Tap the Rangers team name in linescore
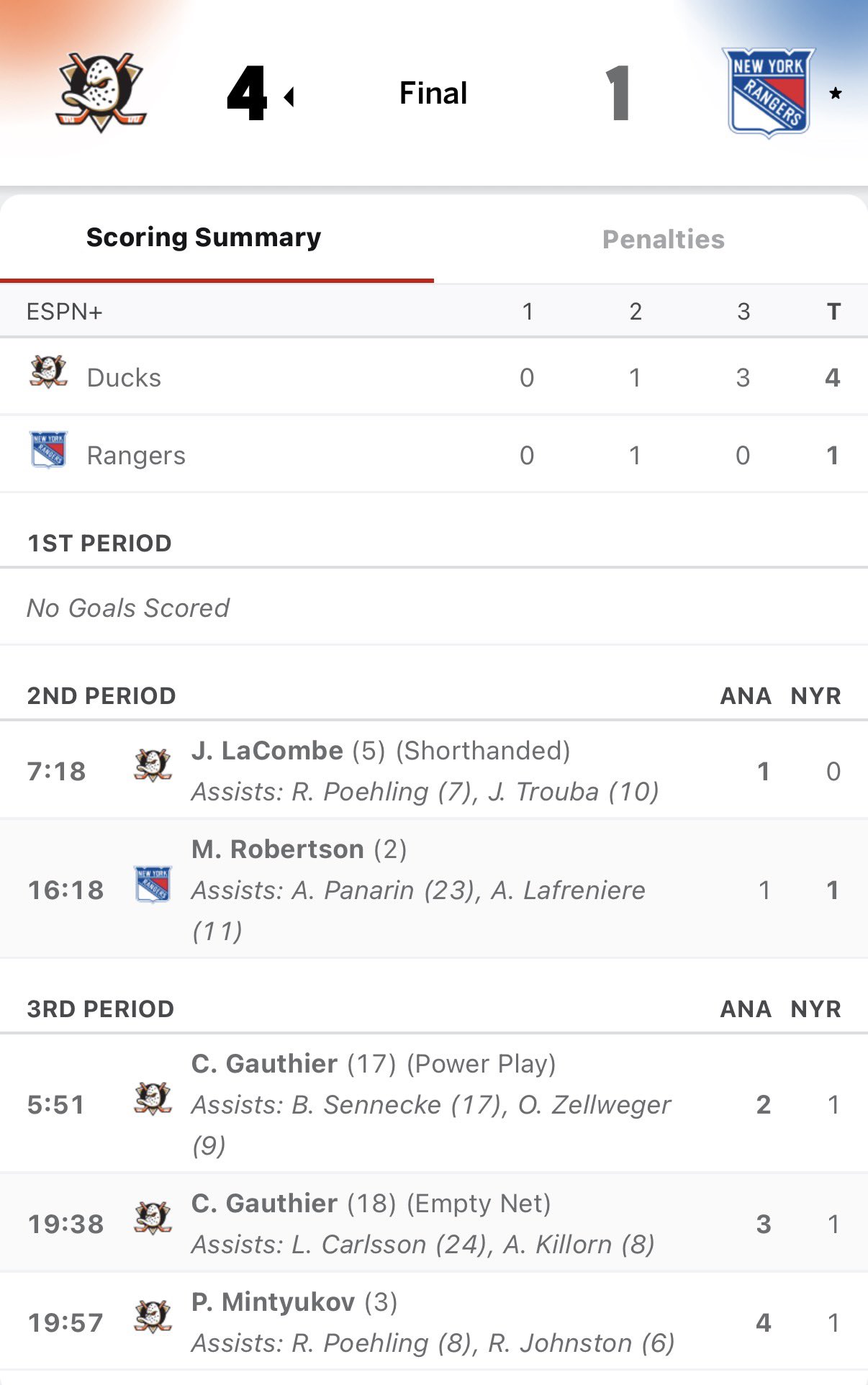The image size is (868, 1385). click(136, 456)
